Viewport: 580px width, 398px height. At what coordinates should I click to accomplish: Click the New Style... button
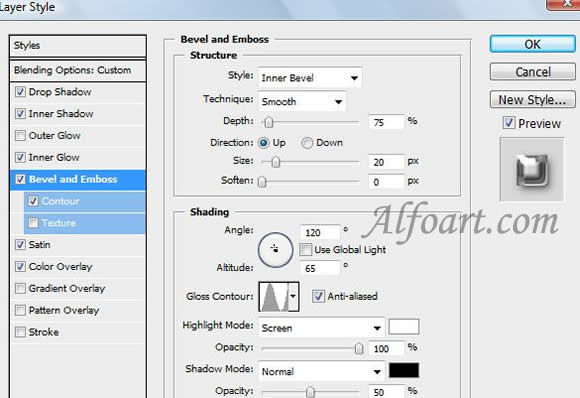point(533,99)
